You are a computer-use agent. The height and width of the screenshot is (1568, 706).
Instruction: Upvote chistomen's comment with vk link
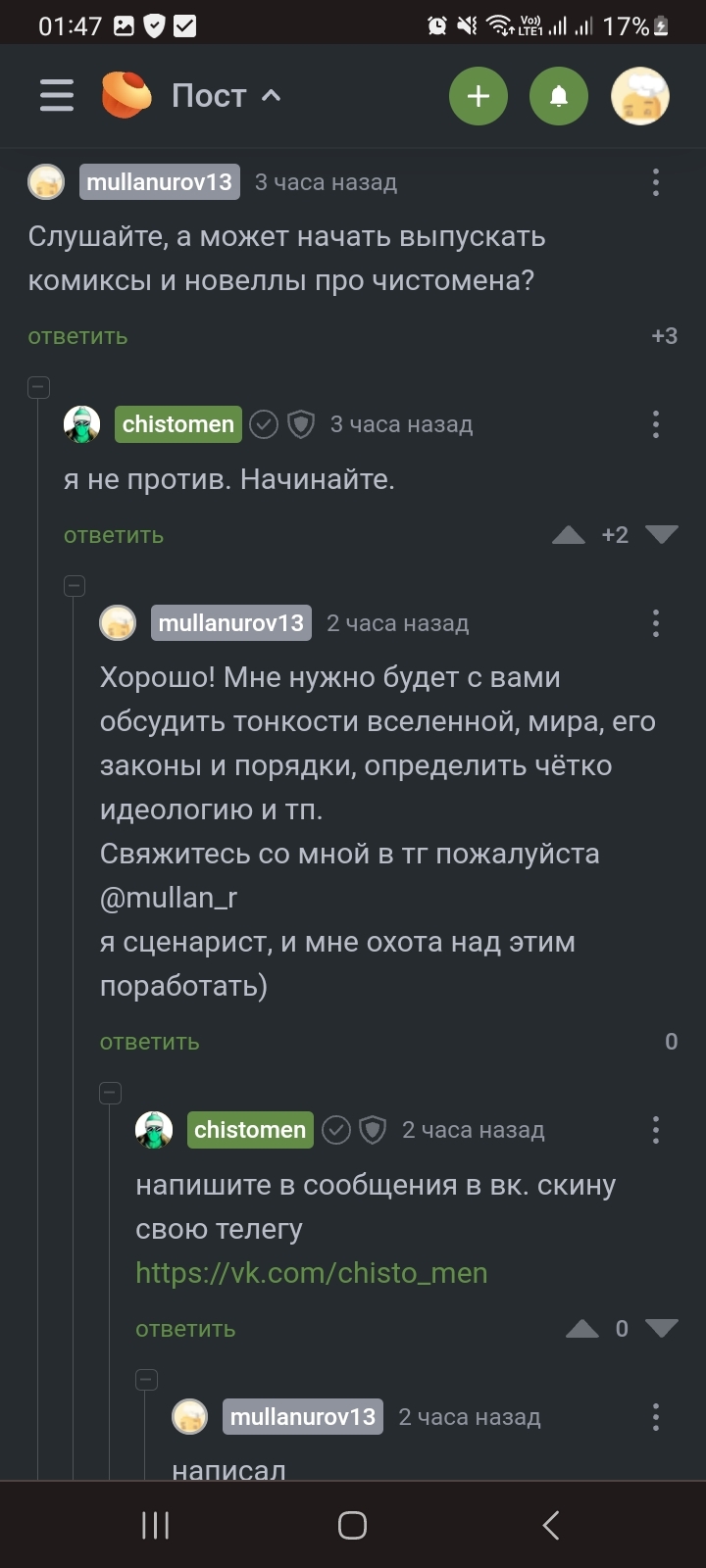click(x=582, y=1329)
